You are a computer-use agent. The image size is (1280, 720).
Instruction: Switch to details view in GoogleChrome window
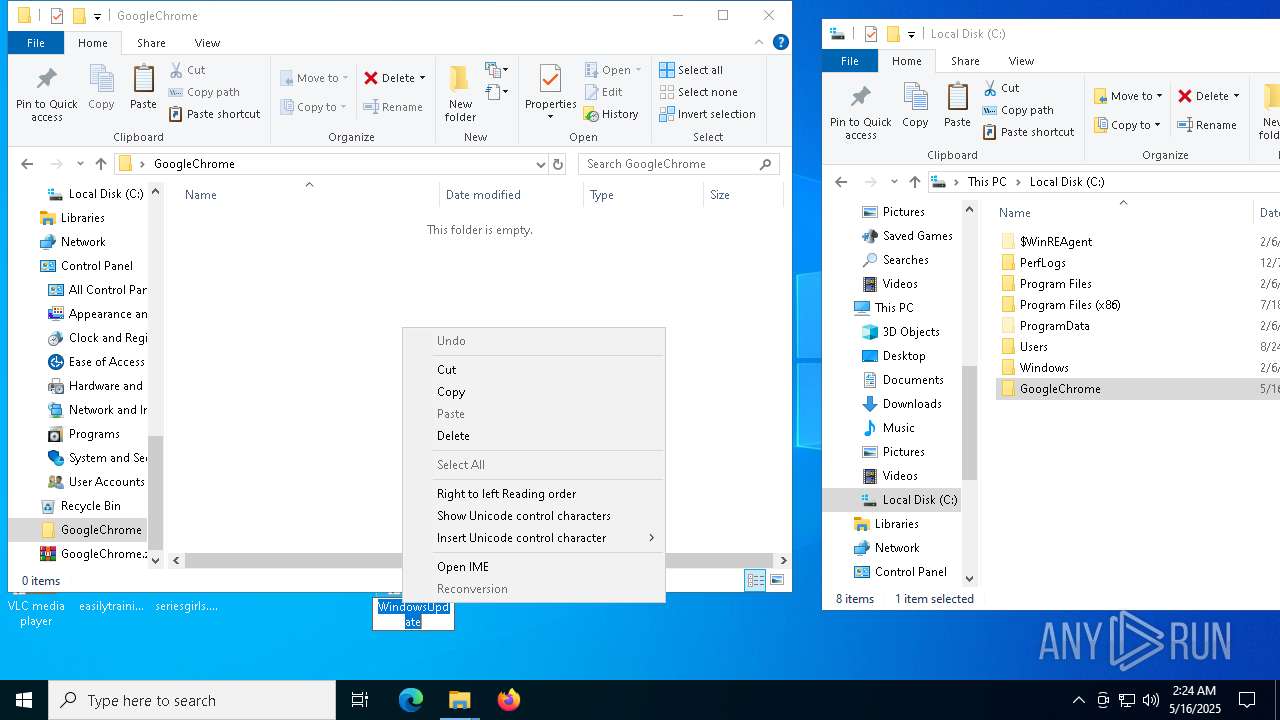[x=755, y=580]
